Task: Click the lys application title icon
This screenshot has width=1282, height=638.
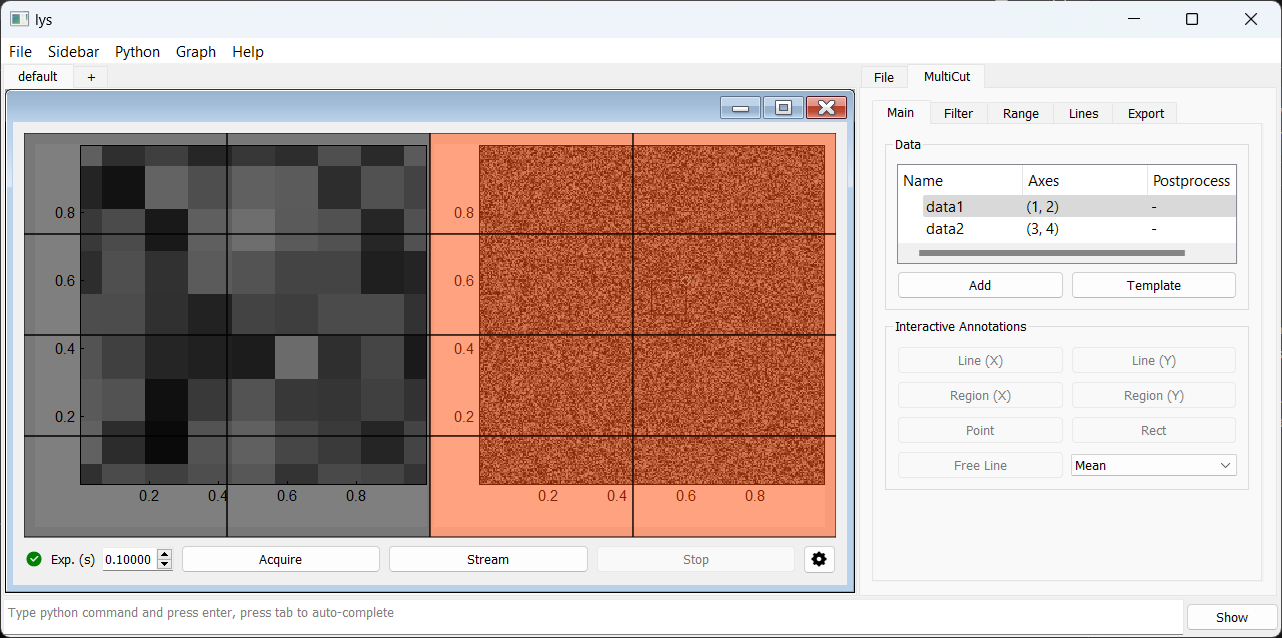Action: coord(18,19)
